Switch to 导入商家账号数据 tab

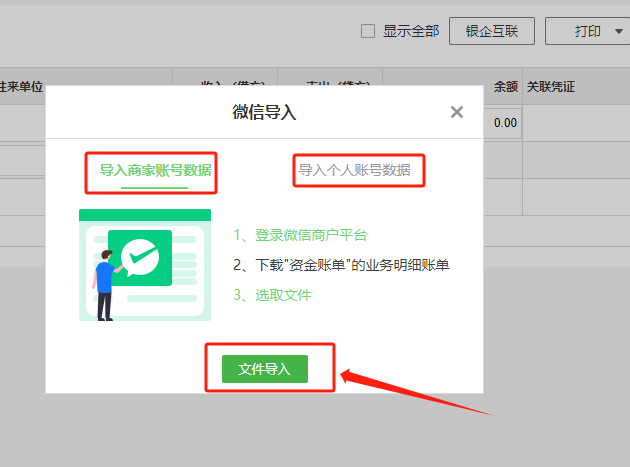(x=155, y=170)
